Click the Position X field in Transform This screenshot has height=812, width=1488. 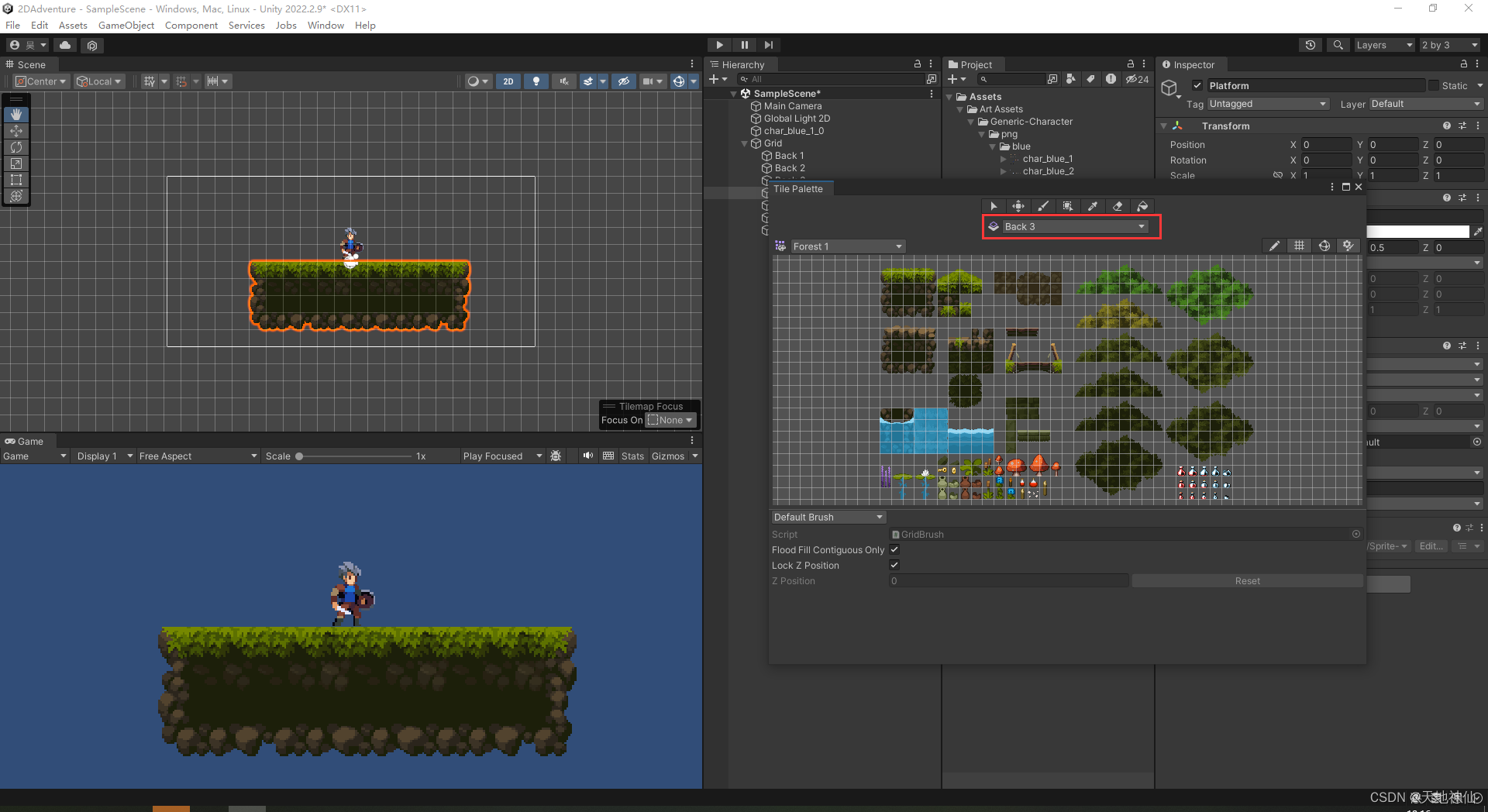pos(1326,145)
